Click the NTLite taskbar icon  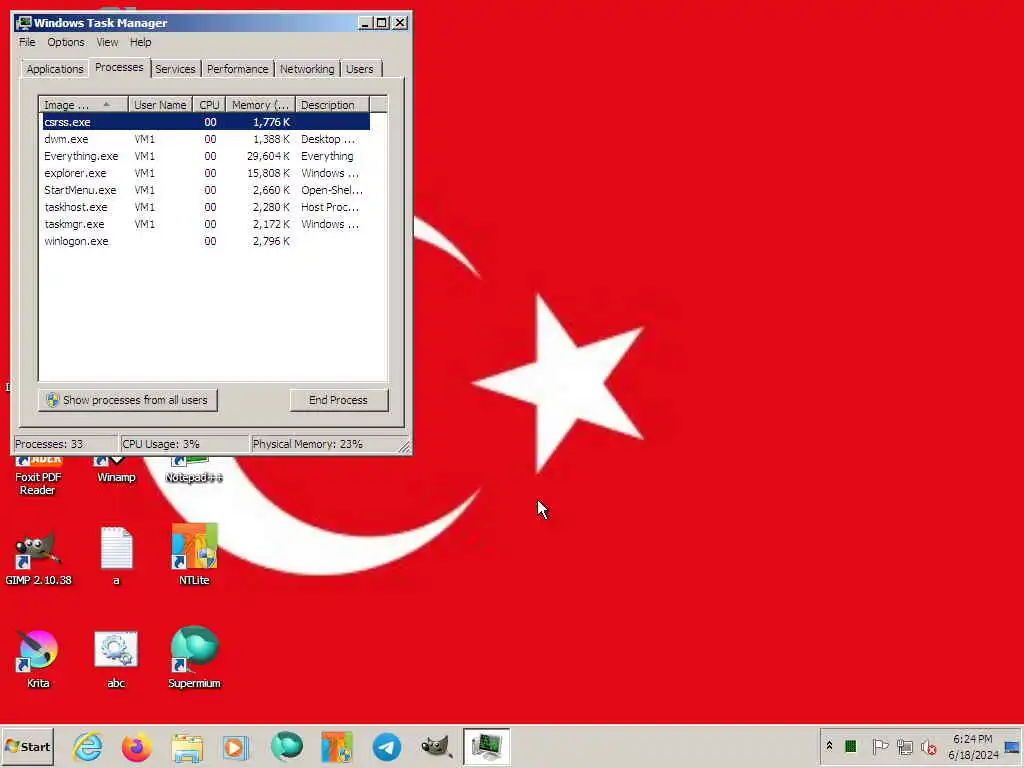(x=337, y=746)
